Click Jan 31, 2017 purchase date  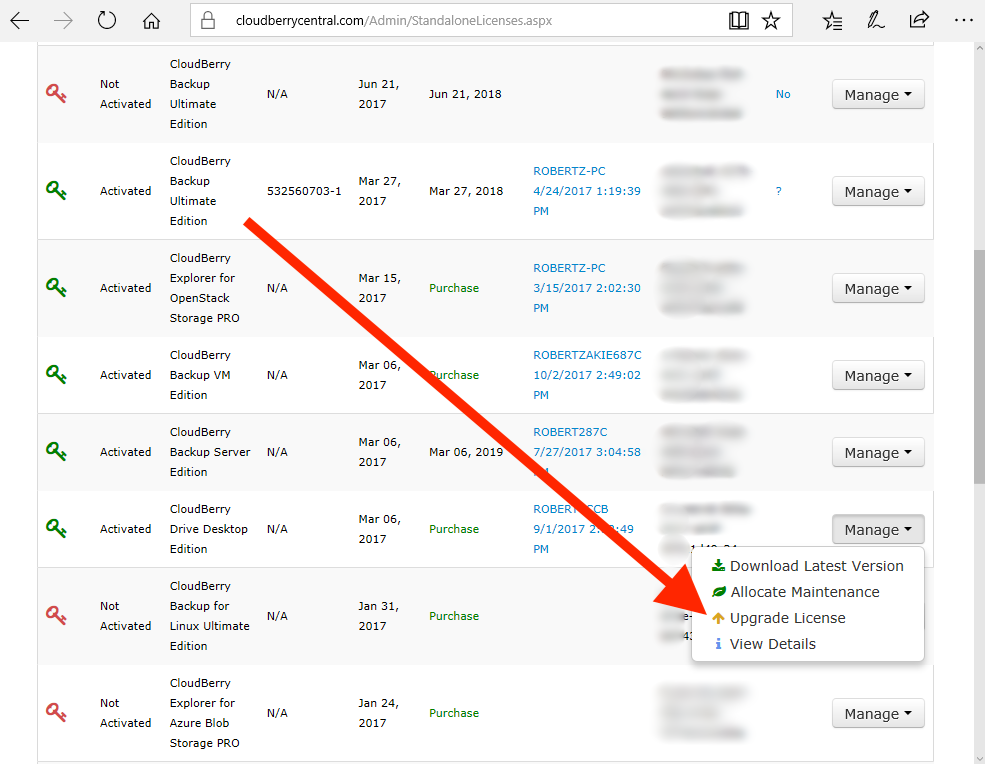click(379, 616)
